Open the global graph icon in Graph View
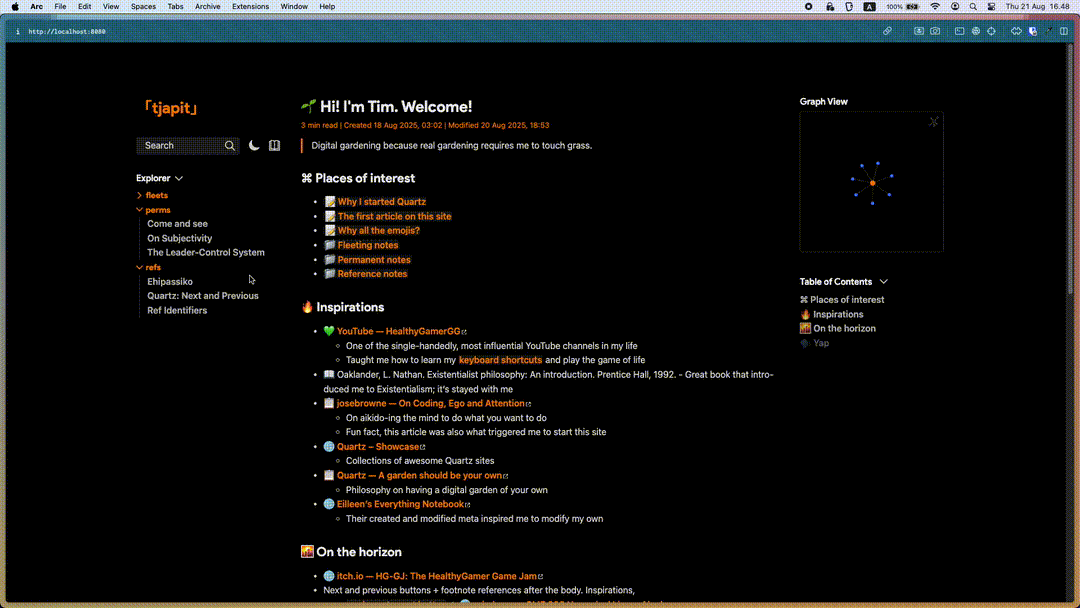The image size is (1080, 608). point(933,122)
